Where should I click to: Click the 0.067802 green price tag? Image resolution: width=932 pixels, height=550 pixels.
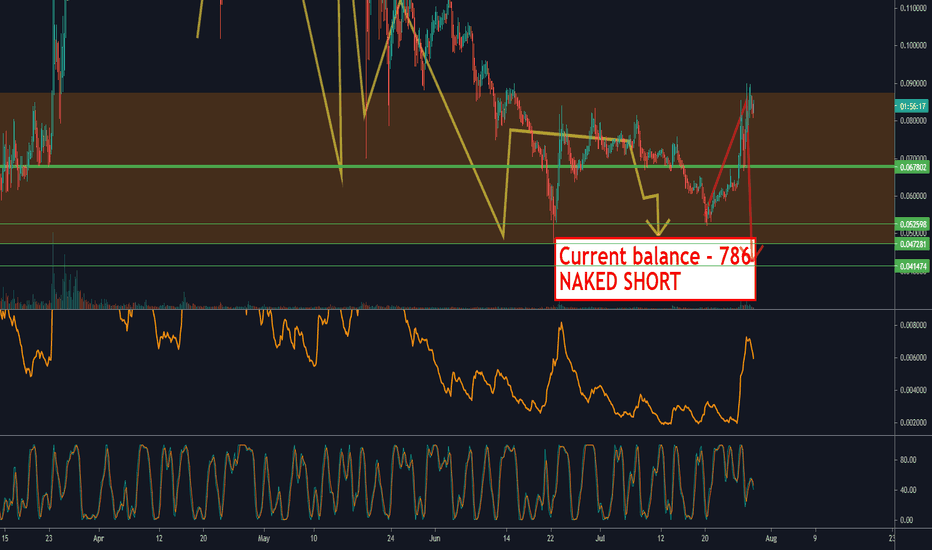[912, 168]
